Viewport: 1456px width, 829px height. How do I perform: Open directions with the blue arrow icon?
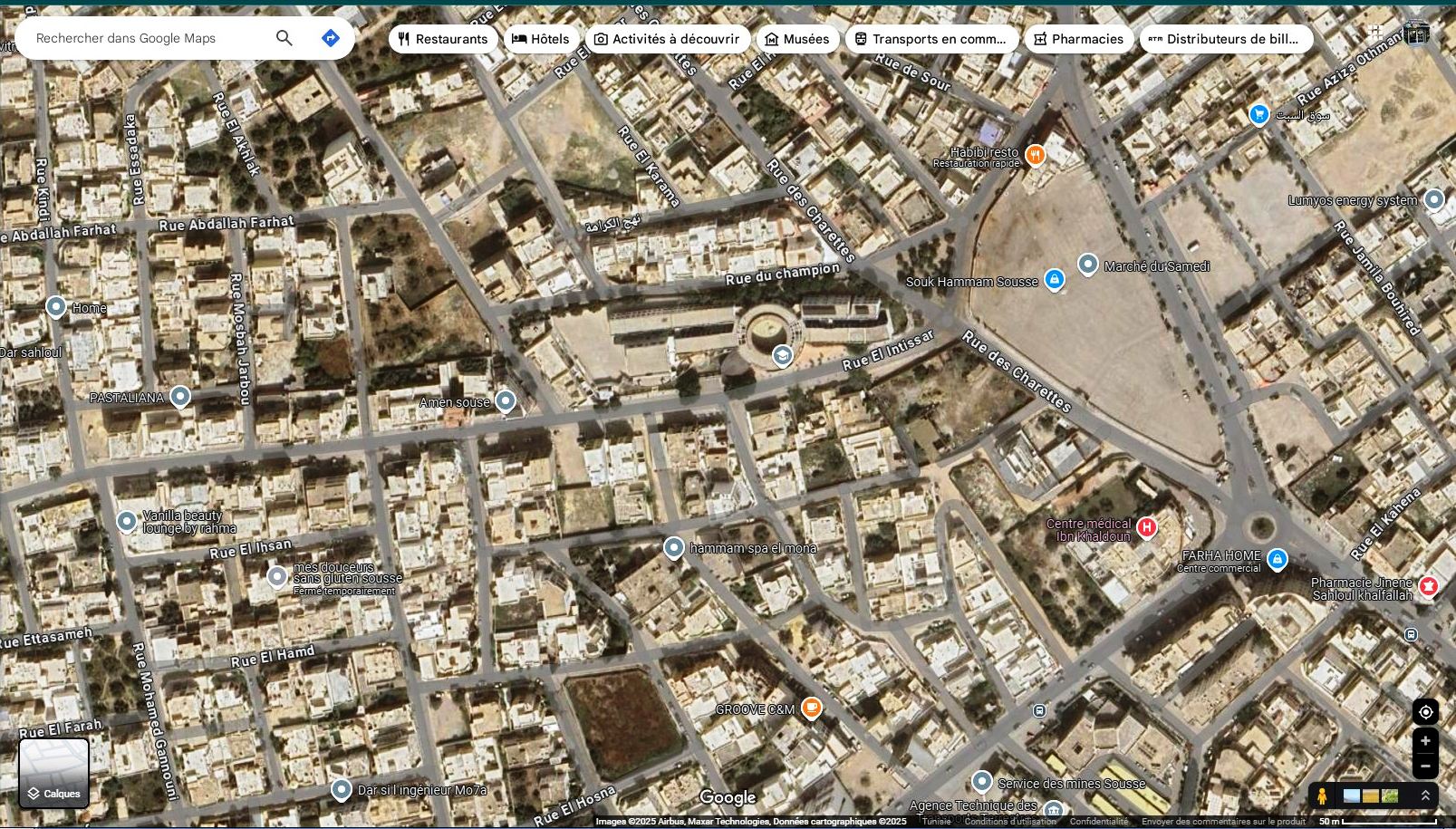pyautogui.click(x=330, y=37)
